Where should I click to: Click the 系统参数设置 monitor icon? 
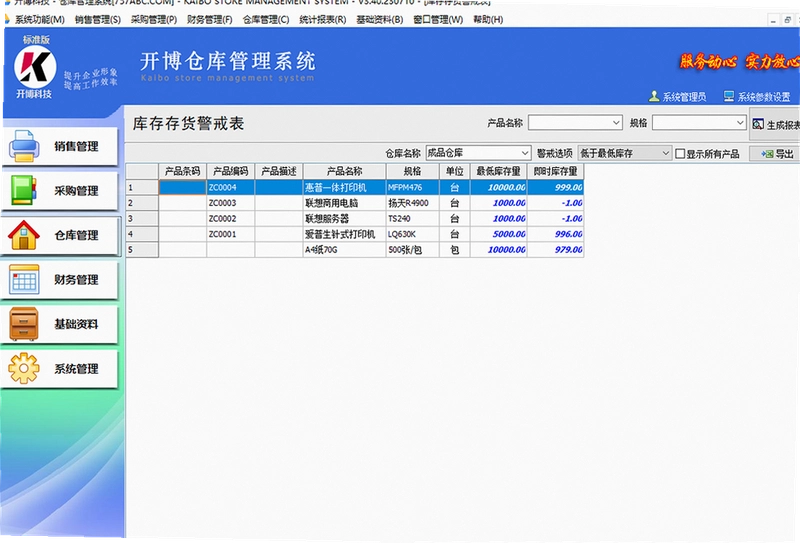point(729,96)
